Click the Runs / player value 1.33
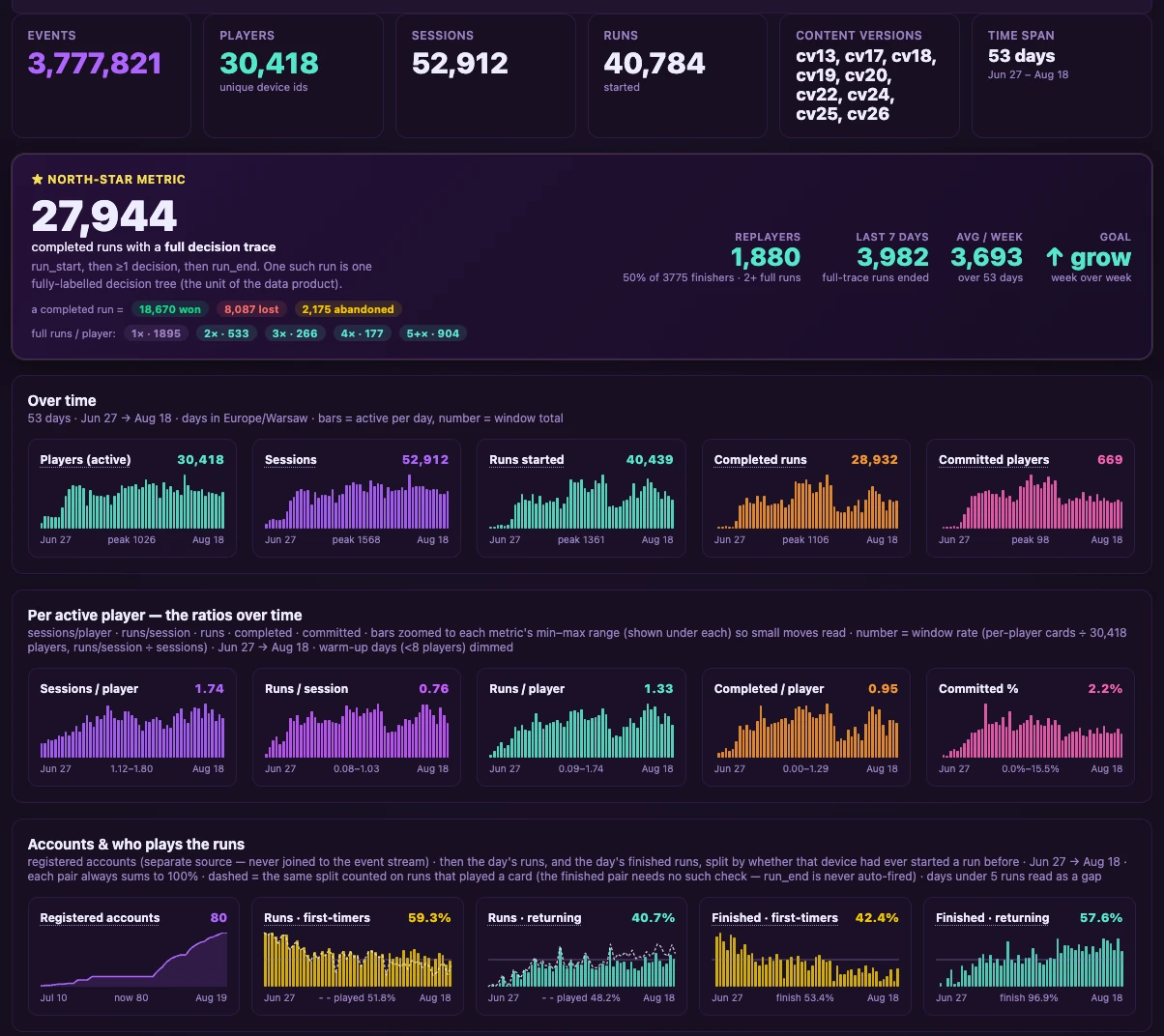Screen dimensions: 1164x1036 coord(658,689)
